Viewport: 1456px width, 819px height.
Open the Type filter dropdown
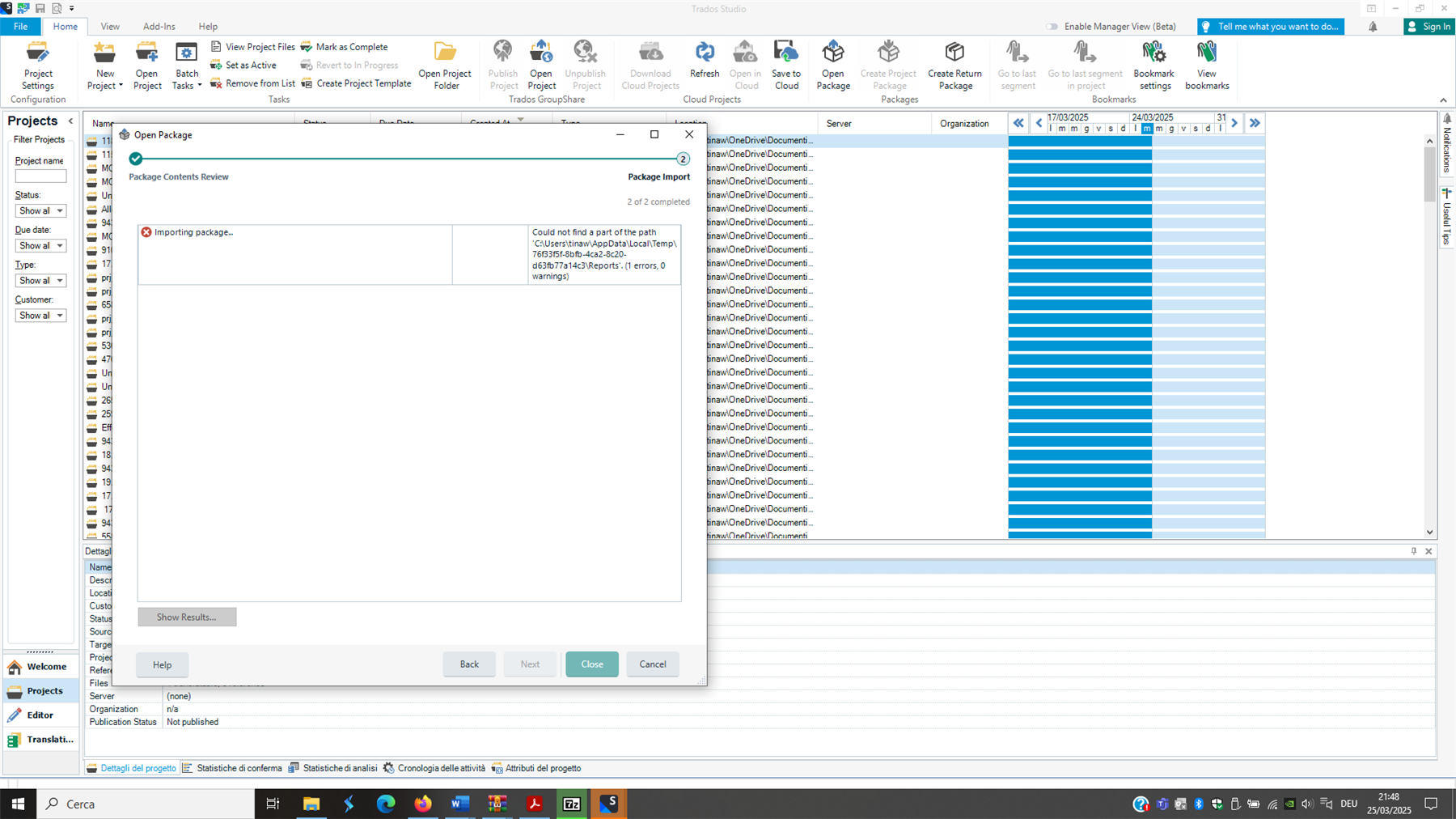(x=40, y=280)
